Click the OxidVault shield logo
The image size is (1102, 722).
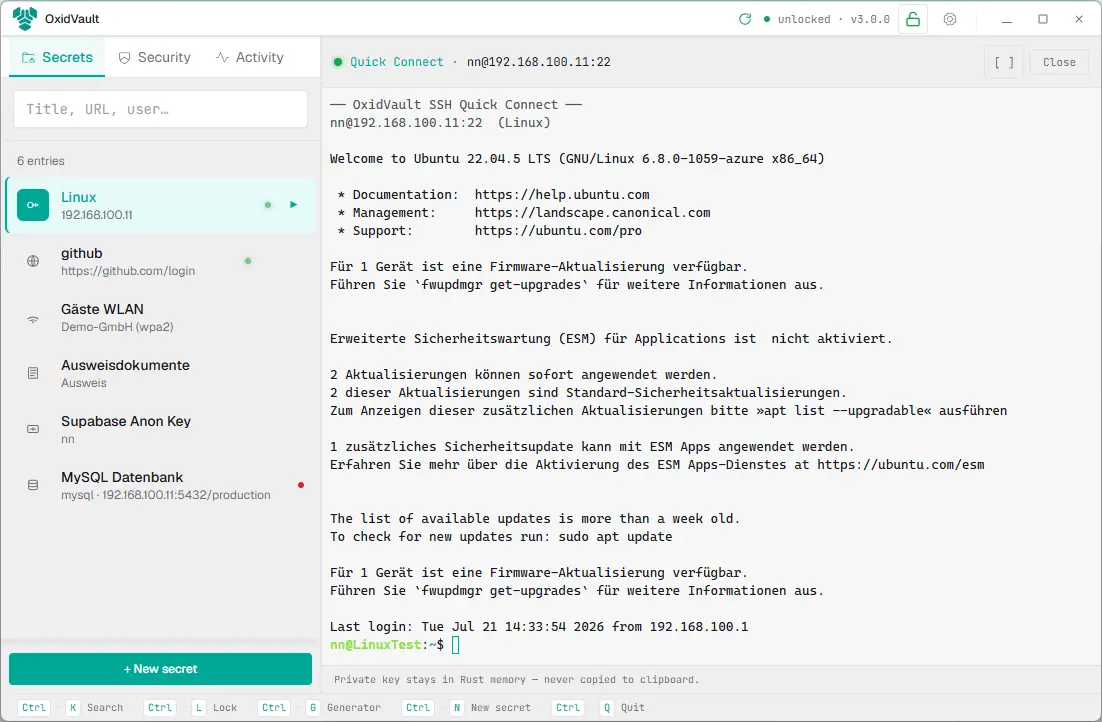click(x=25, y=19)
